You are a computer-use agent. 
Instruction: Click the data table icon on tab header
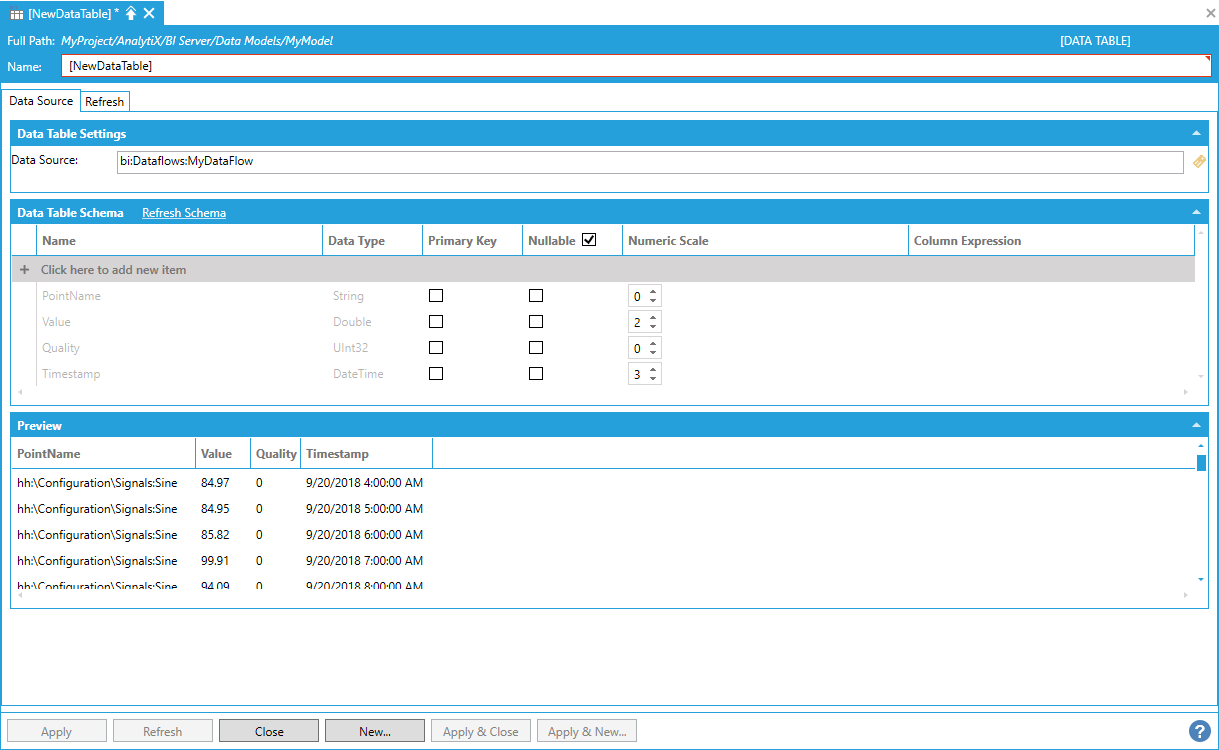click(x=17, y=14)
